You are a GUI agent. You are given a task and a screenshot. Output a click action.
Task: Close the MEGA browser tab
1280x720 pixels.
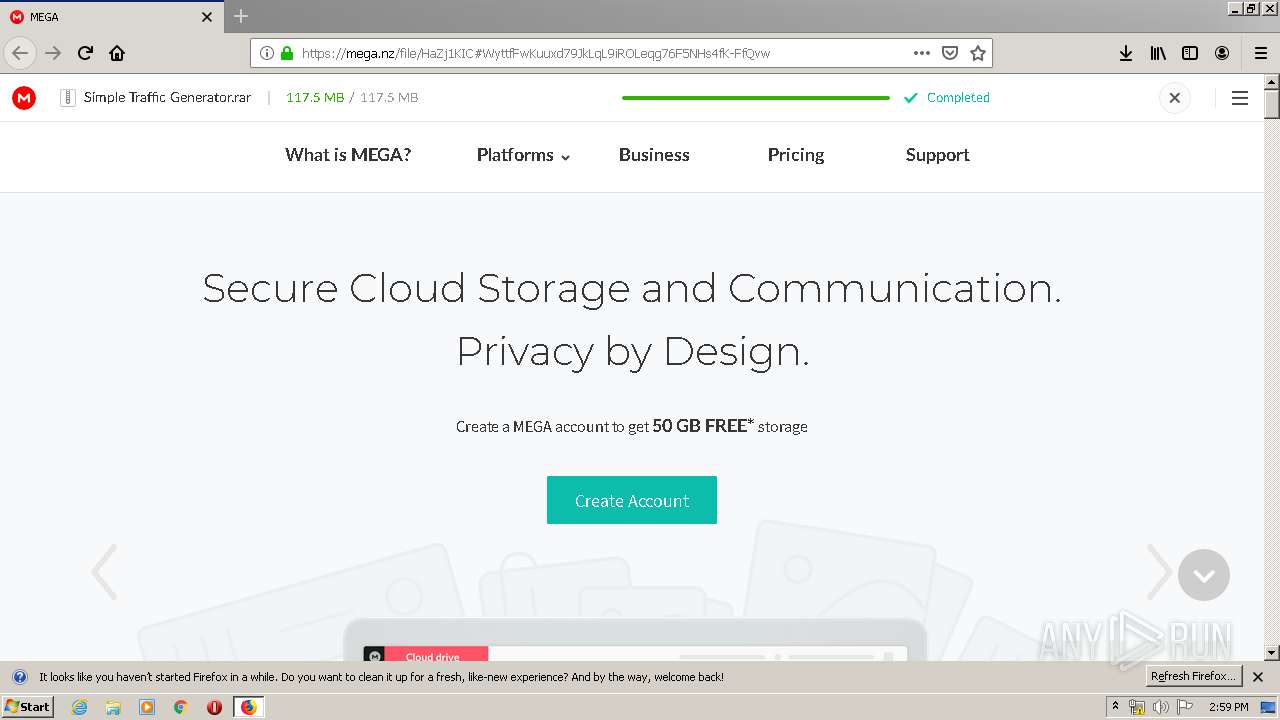click(x=207, y=17)
